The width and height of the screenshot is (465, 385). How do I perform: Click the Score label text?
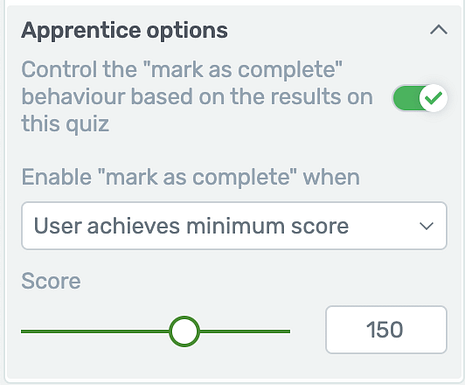coord(51,281)
